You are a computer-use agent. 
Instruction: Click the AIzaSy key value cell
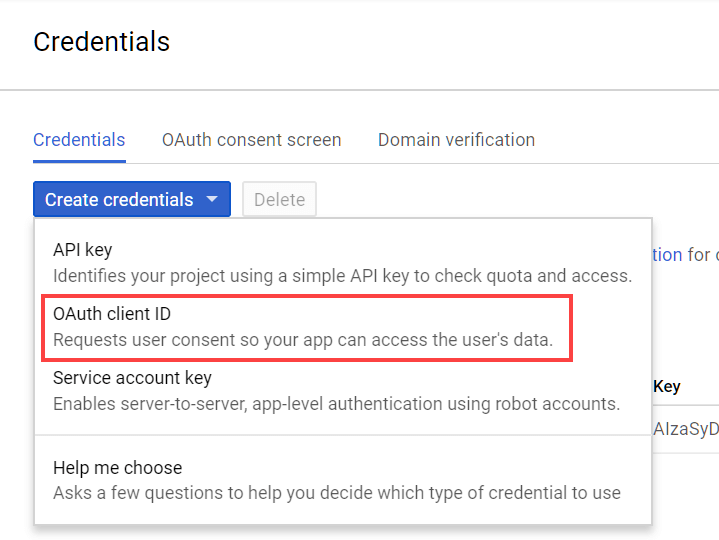point(686,429)
